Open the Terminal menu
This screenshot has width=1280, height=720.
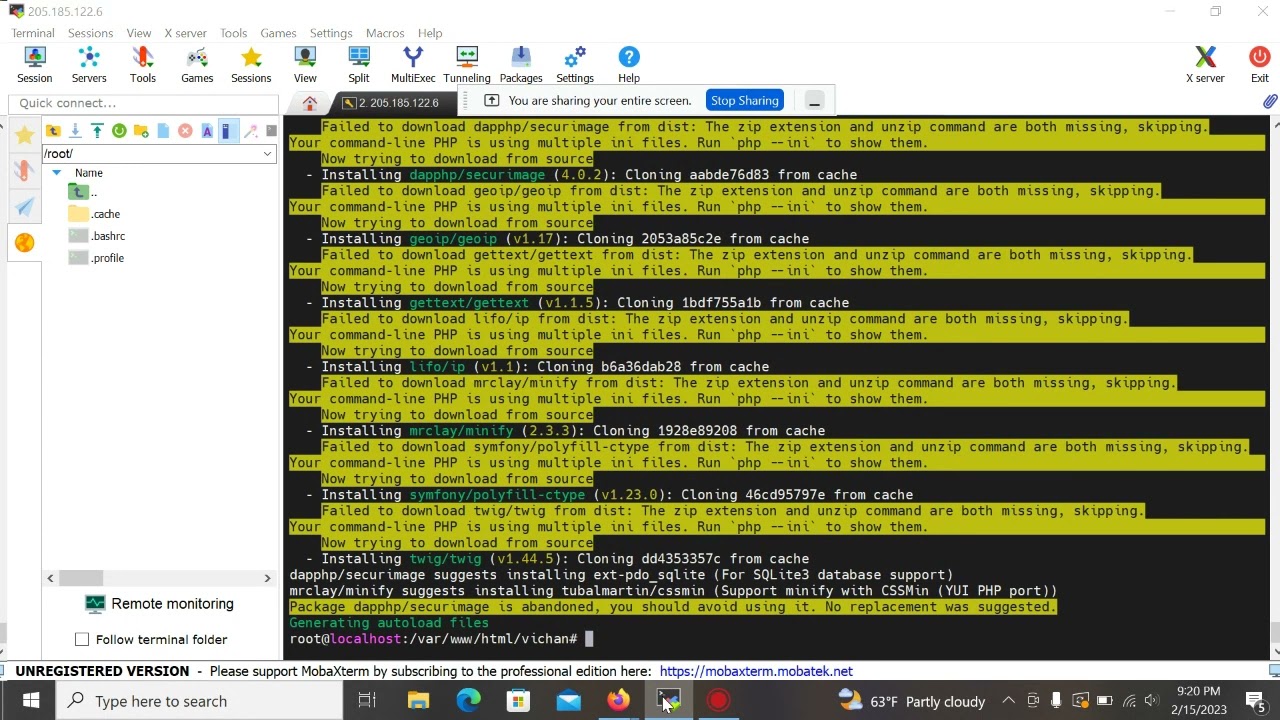(x=33, y=33)
